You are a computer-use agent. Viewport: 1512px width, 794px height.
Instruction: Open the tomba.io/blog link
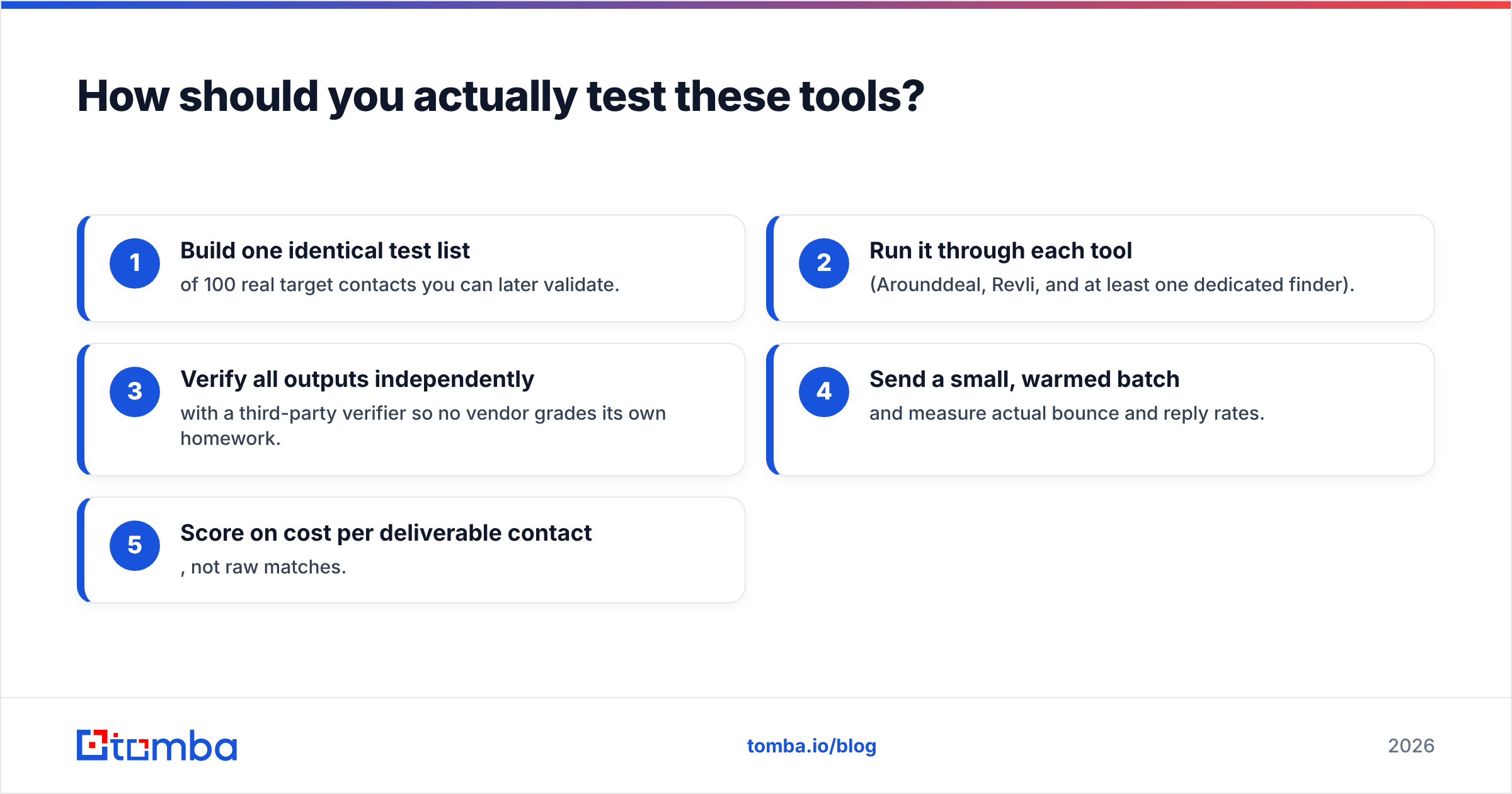click(811, 746)
